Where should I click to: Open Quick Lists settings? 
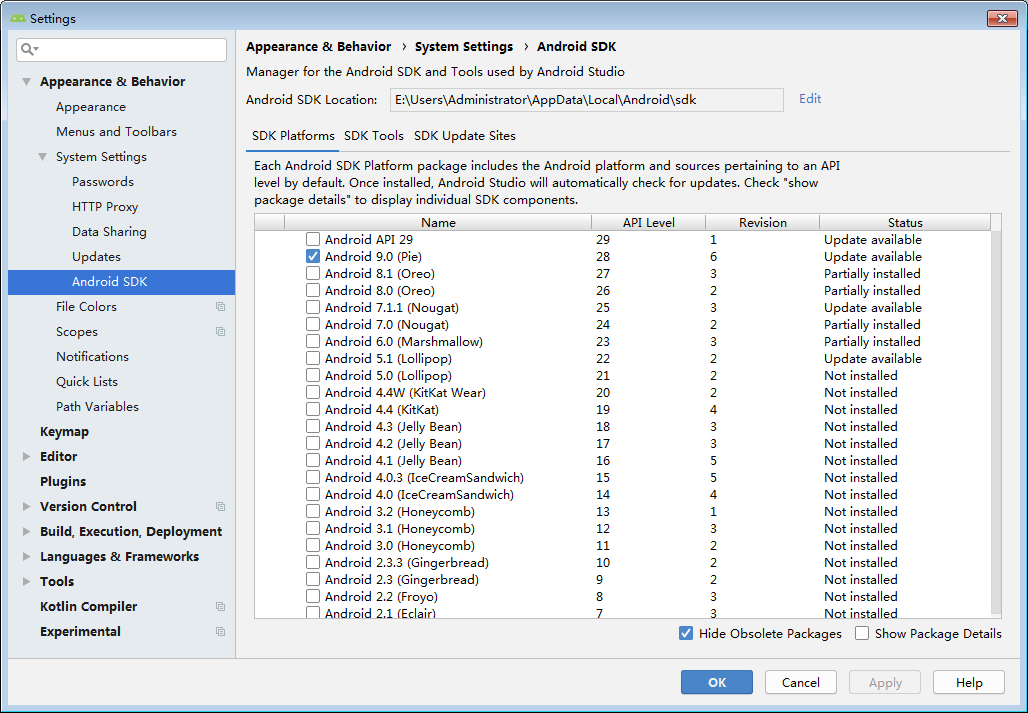(x=87, y=381)
